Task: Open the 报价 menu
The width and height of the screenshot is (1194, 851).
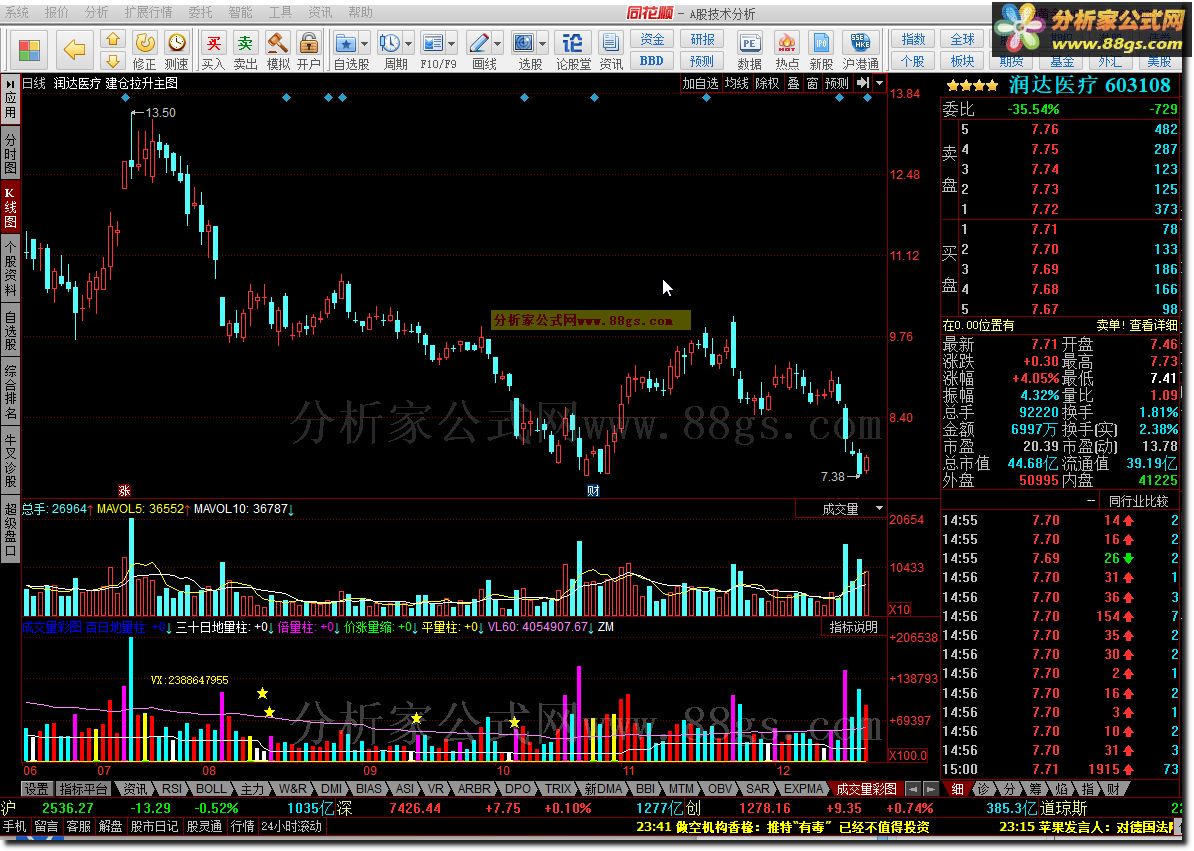Action: coord(56,12)
